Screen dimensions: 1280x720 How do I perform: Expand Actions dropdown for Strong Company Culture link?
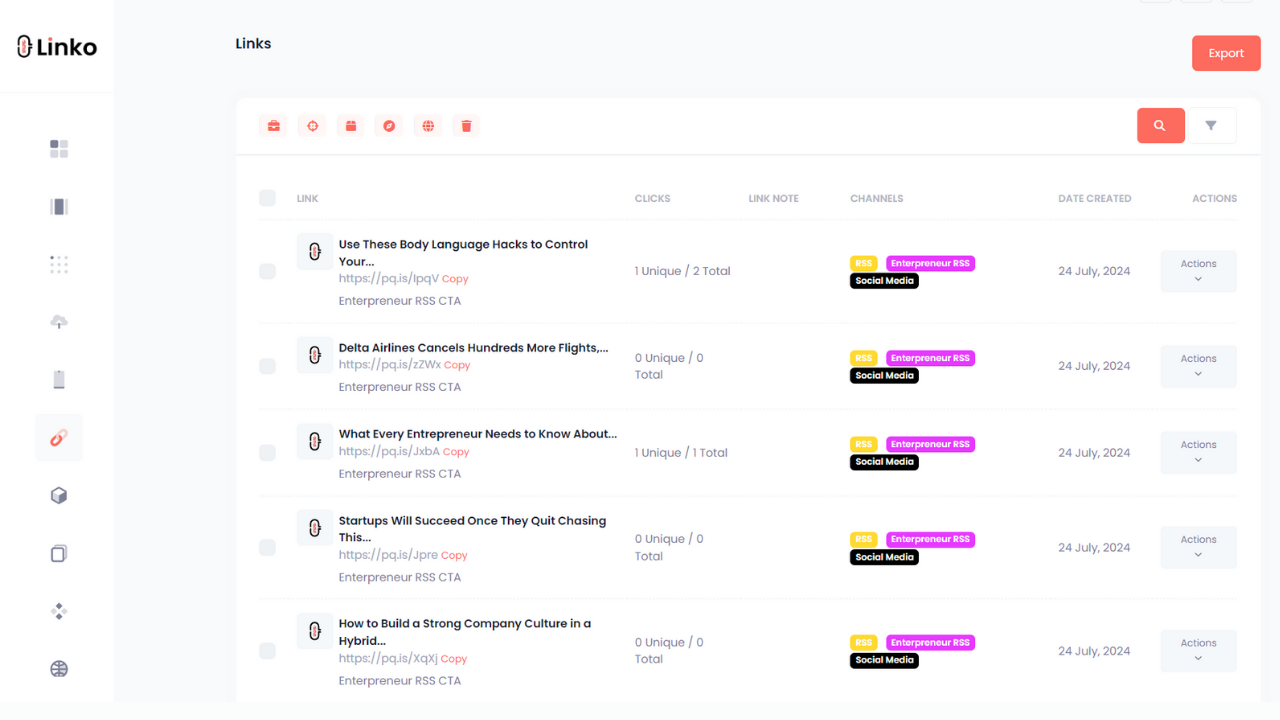pyautogui.click(x=1198, y=650)
